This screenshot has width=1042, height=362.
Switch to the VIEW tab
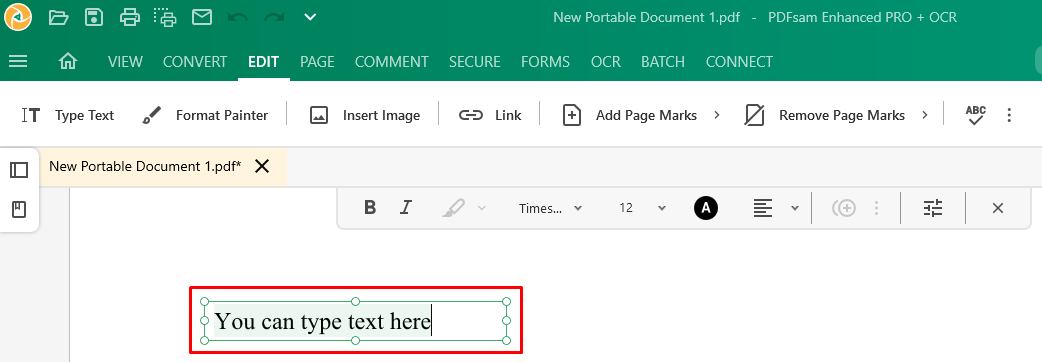pyautogui.click(x=125, y=62)
